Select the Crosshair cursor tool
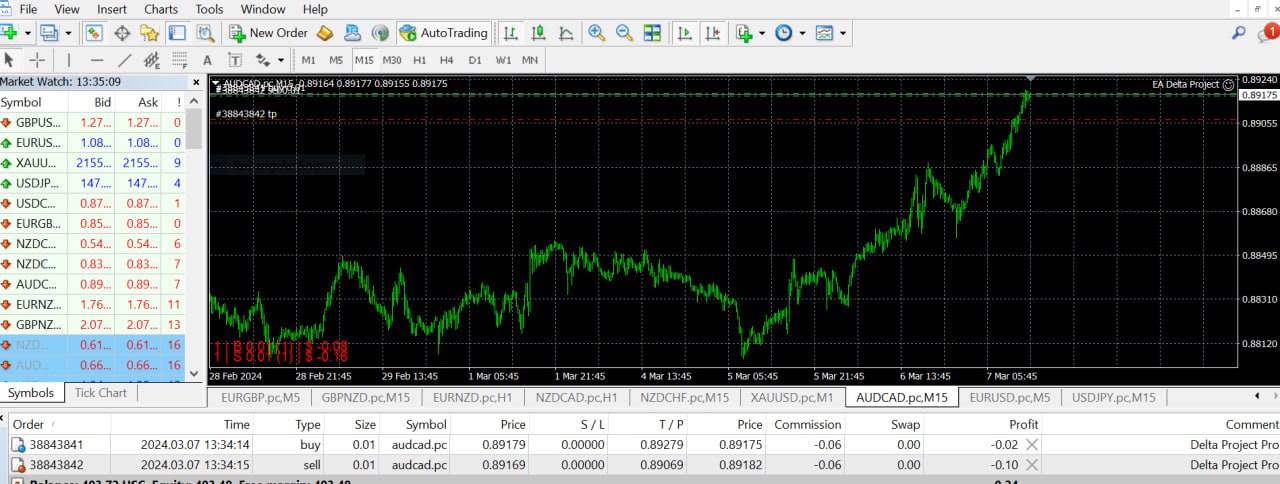 (x=37, y=60)
